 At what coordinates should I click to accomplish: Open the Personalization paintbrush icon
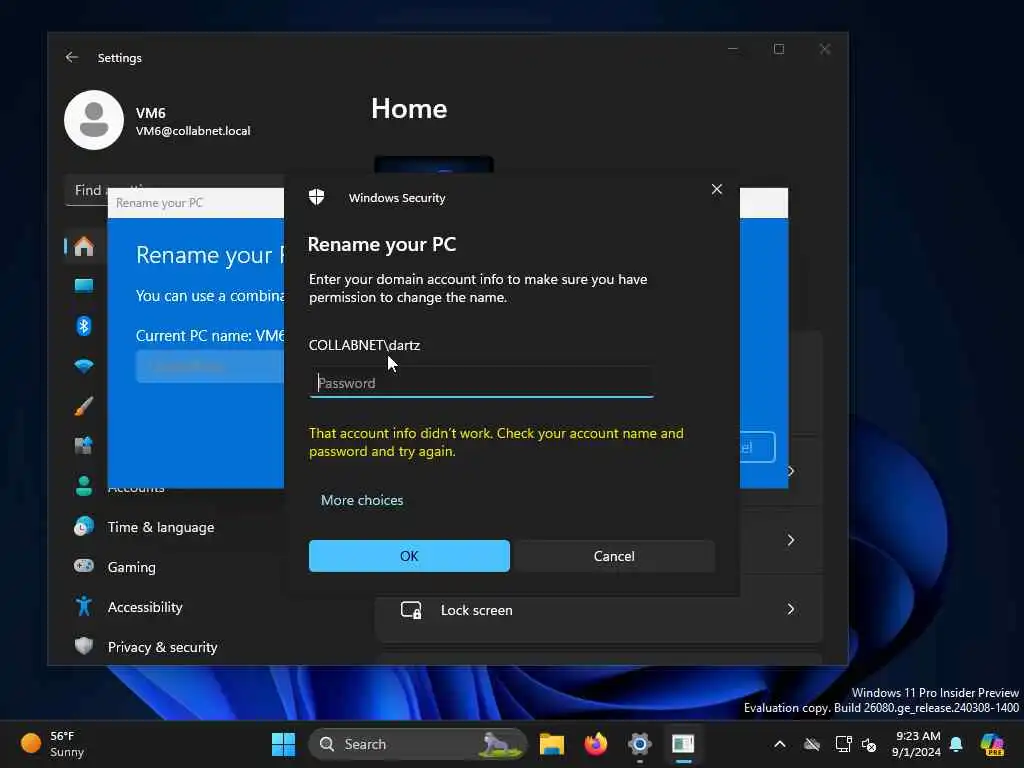coord(84,406)
